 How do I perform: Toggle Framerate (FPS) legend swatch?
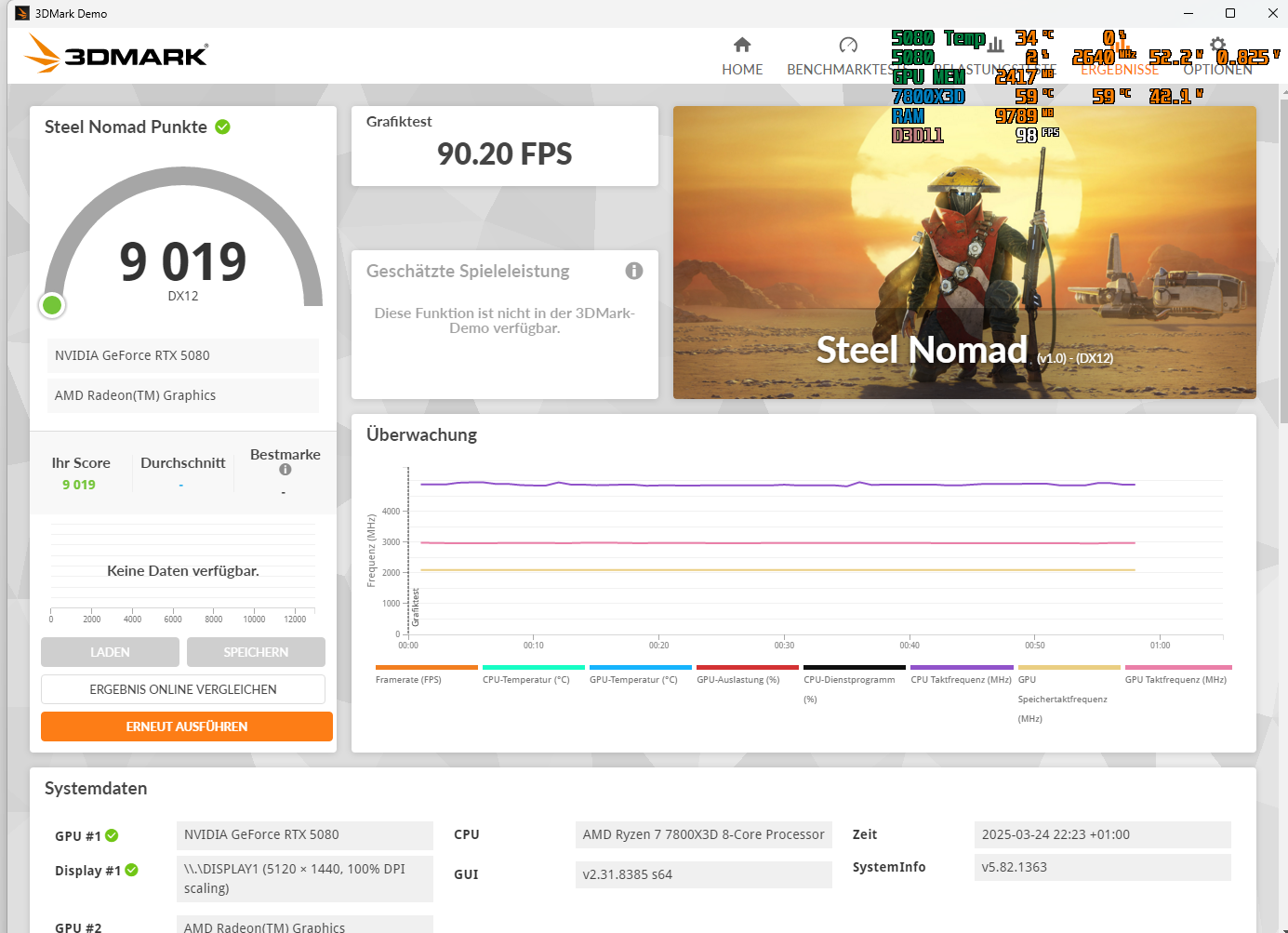(426, 667)
